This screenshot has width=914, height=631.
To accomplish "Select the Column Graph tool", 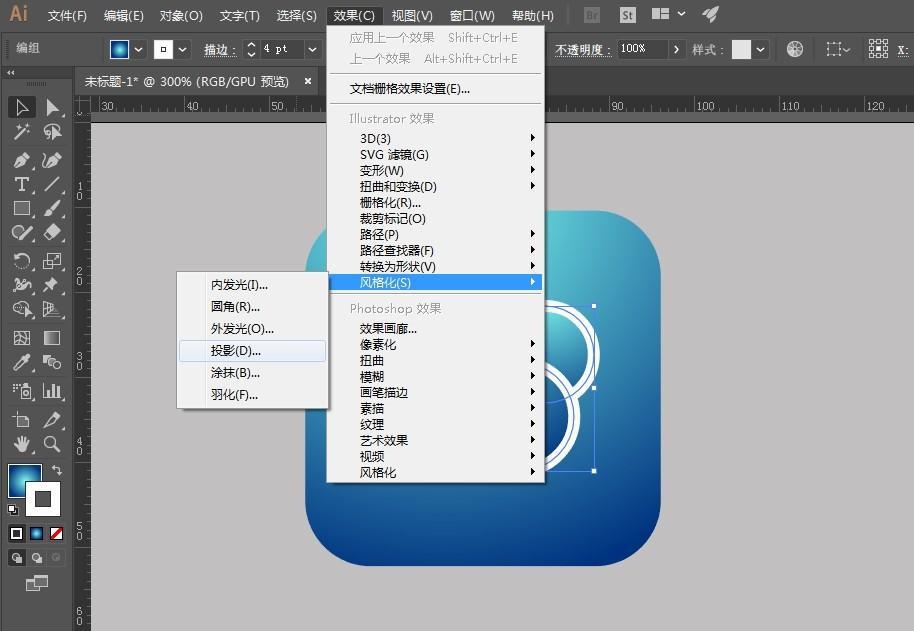I will click(52, 390).
